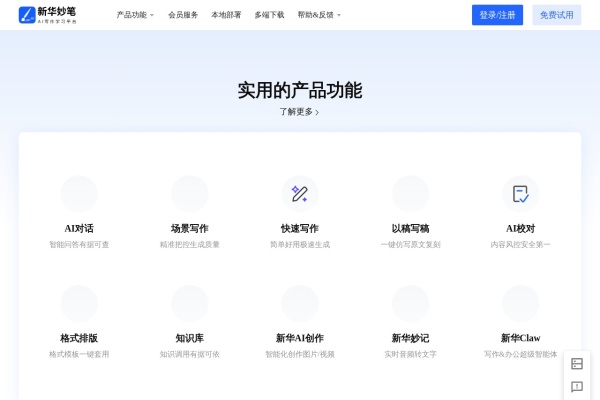Click the 新华AI创作 circular icon placeholder
This screenshot has width=600, height=400.
(x=300, y=304)
